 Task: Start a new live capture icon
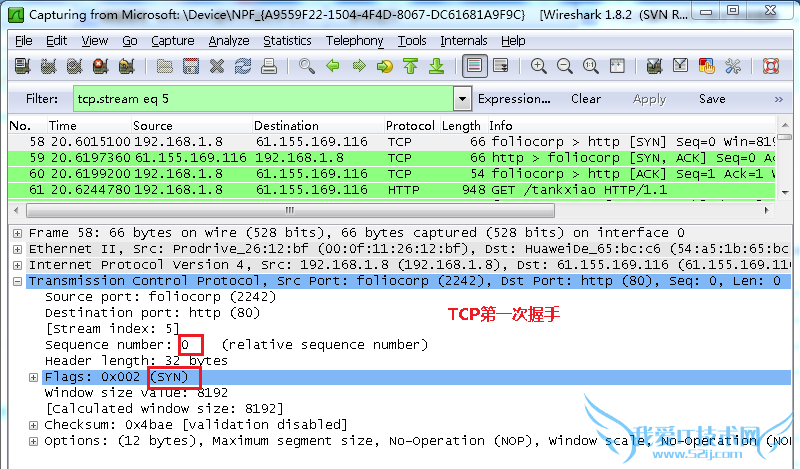(74, 66)
